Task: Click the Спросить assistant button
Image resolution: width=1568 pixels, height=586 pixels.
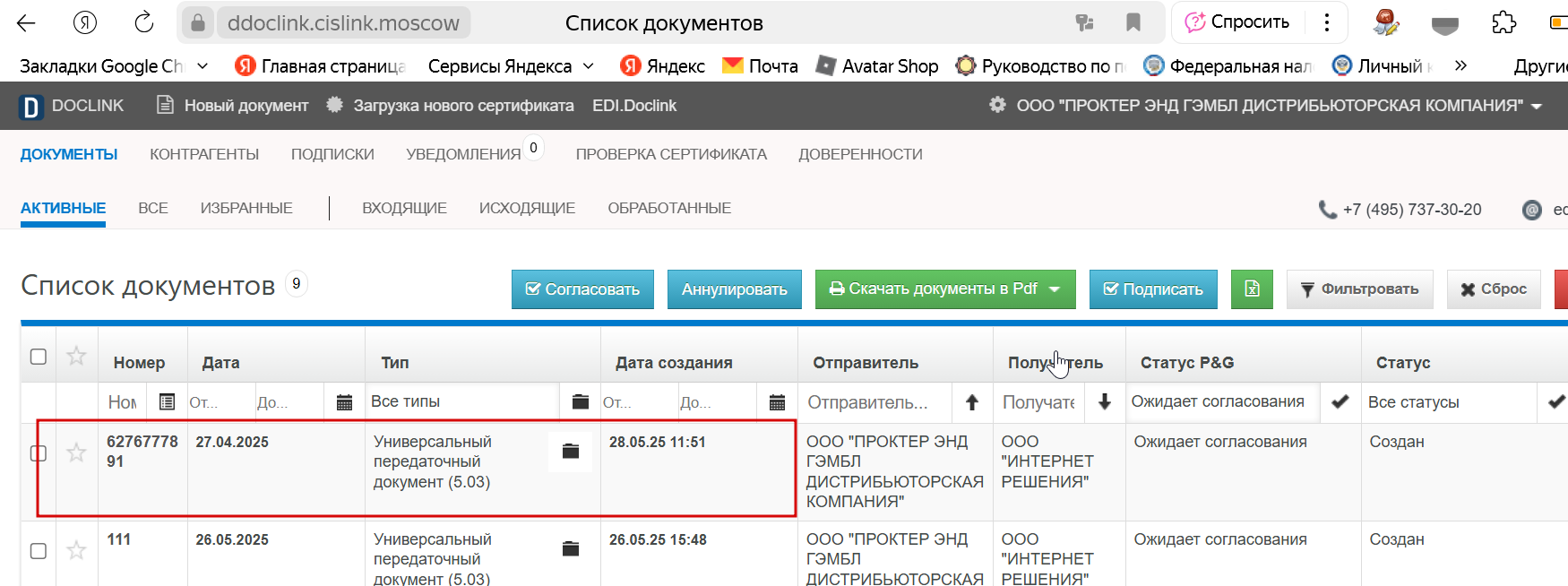Action: 1237,22
